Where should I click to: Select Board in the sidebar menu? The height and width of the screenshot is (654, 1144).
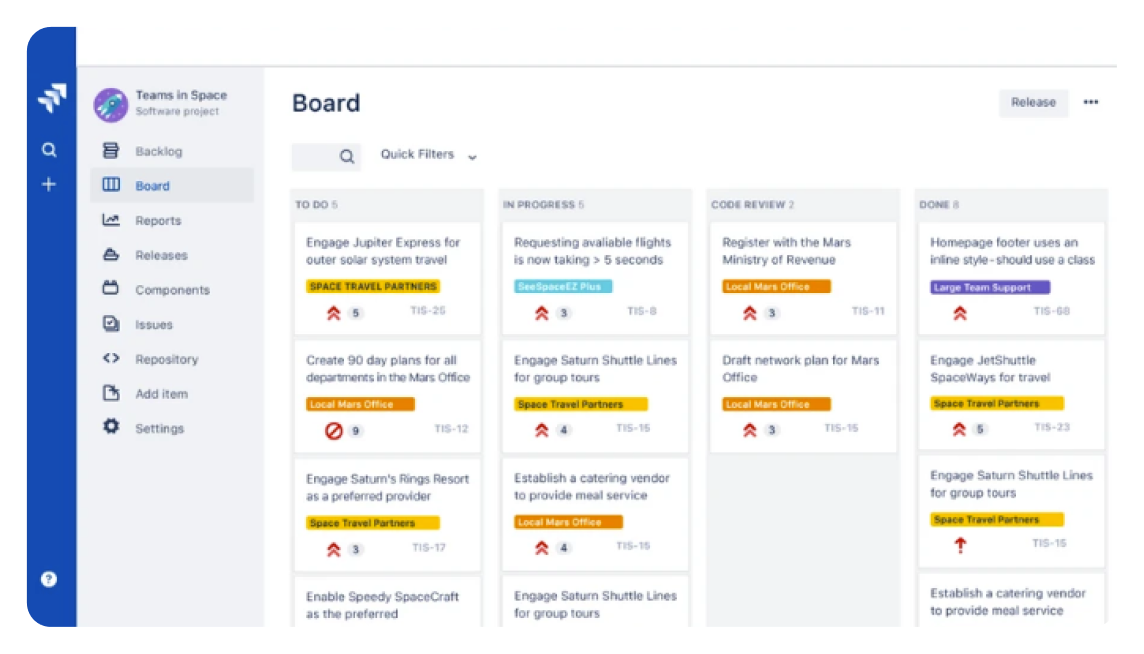152,186
